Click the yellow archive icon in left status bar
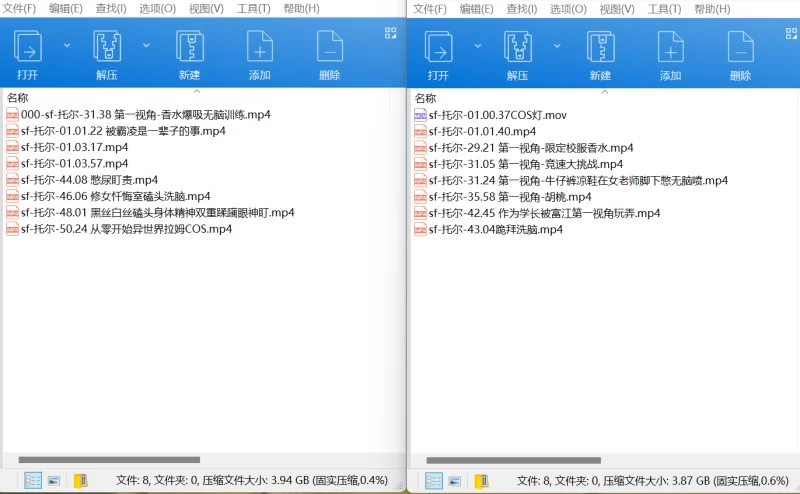The height and width of the screenshot is (494, 800). (81, 481)
